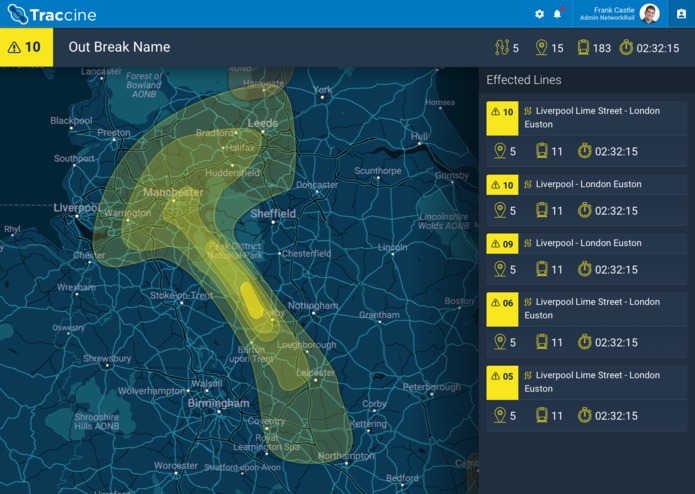Click York label on the map
Viewport: 695px width, 494px height.
click(323, 90)
